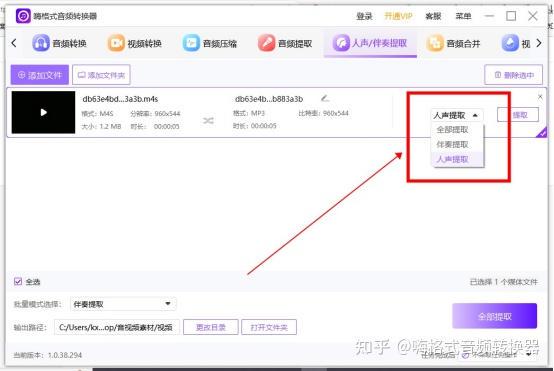554x371 pixels.
Task: Switch to the 视频转换 tab
Action: coord(135,43)
